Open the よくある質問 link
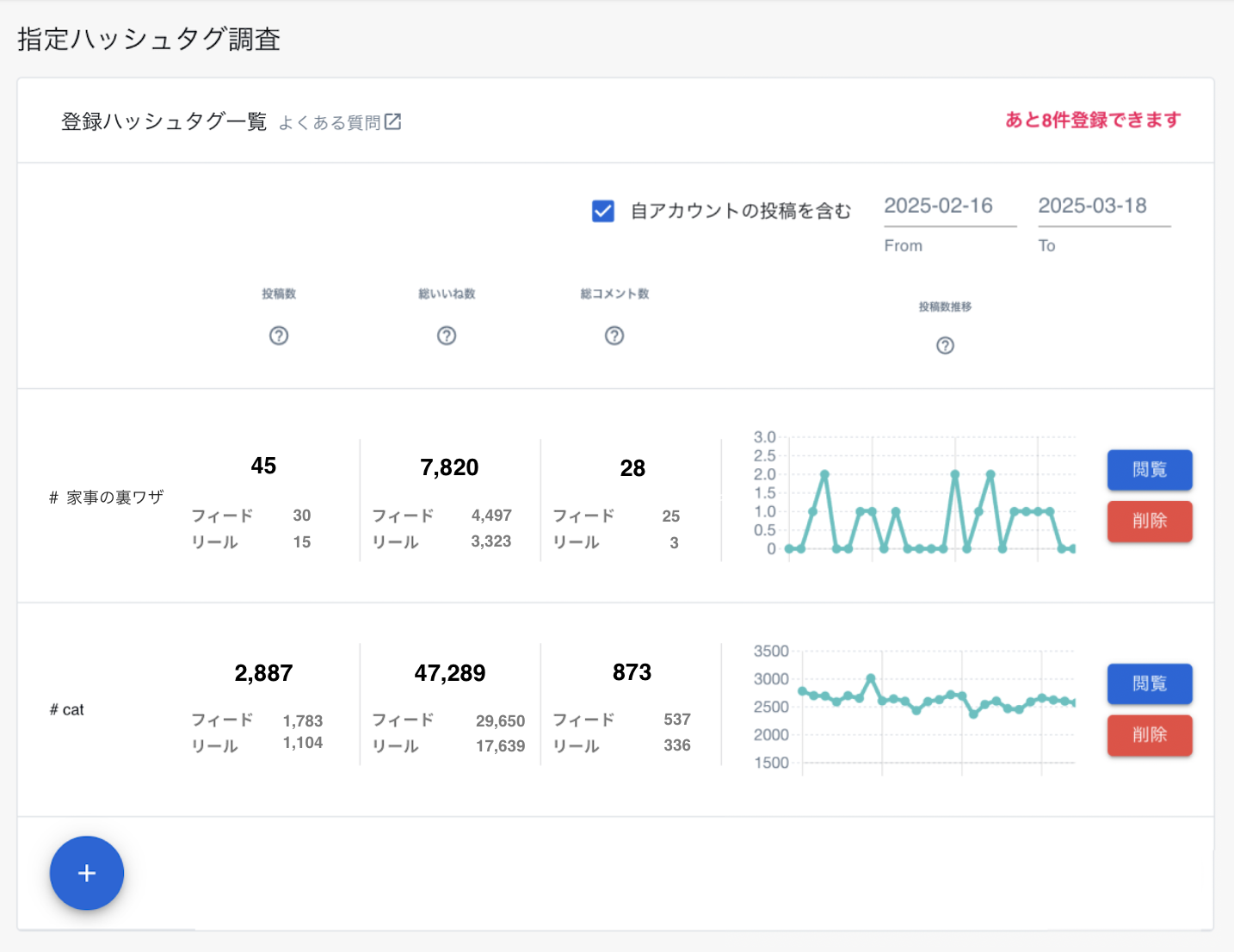1234x952 pixels. [x=331, y=121]
